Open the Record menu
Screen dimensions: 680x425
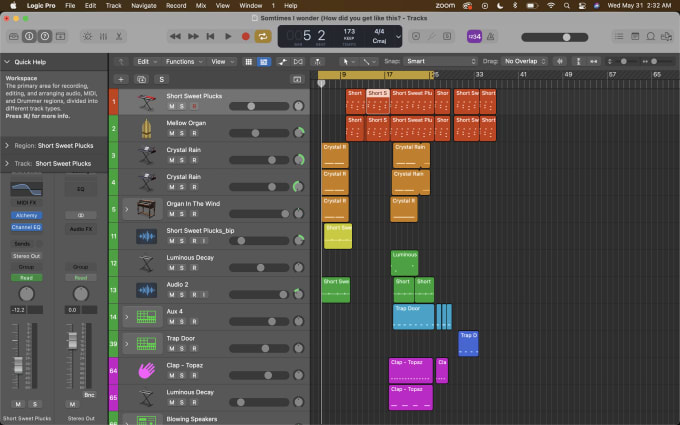click(176, 6)
